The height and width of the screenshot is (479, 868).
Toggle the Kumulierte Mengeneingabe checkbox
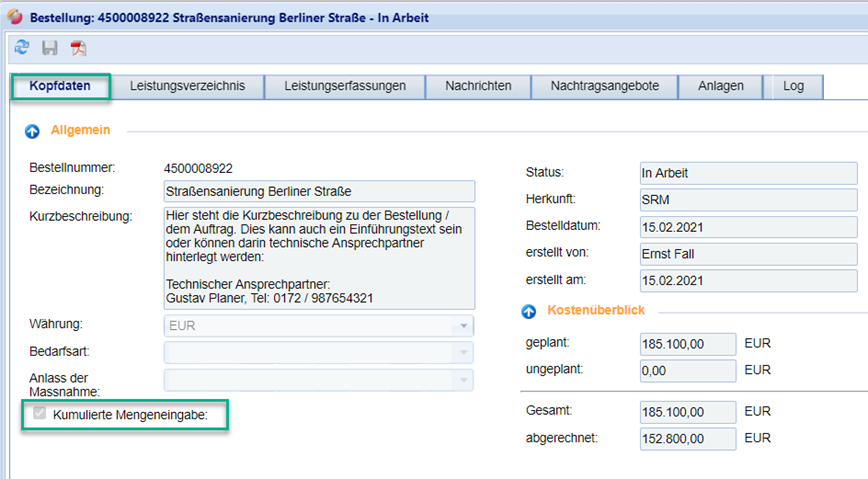click(40, 415)
